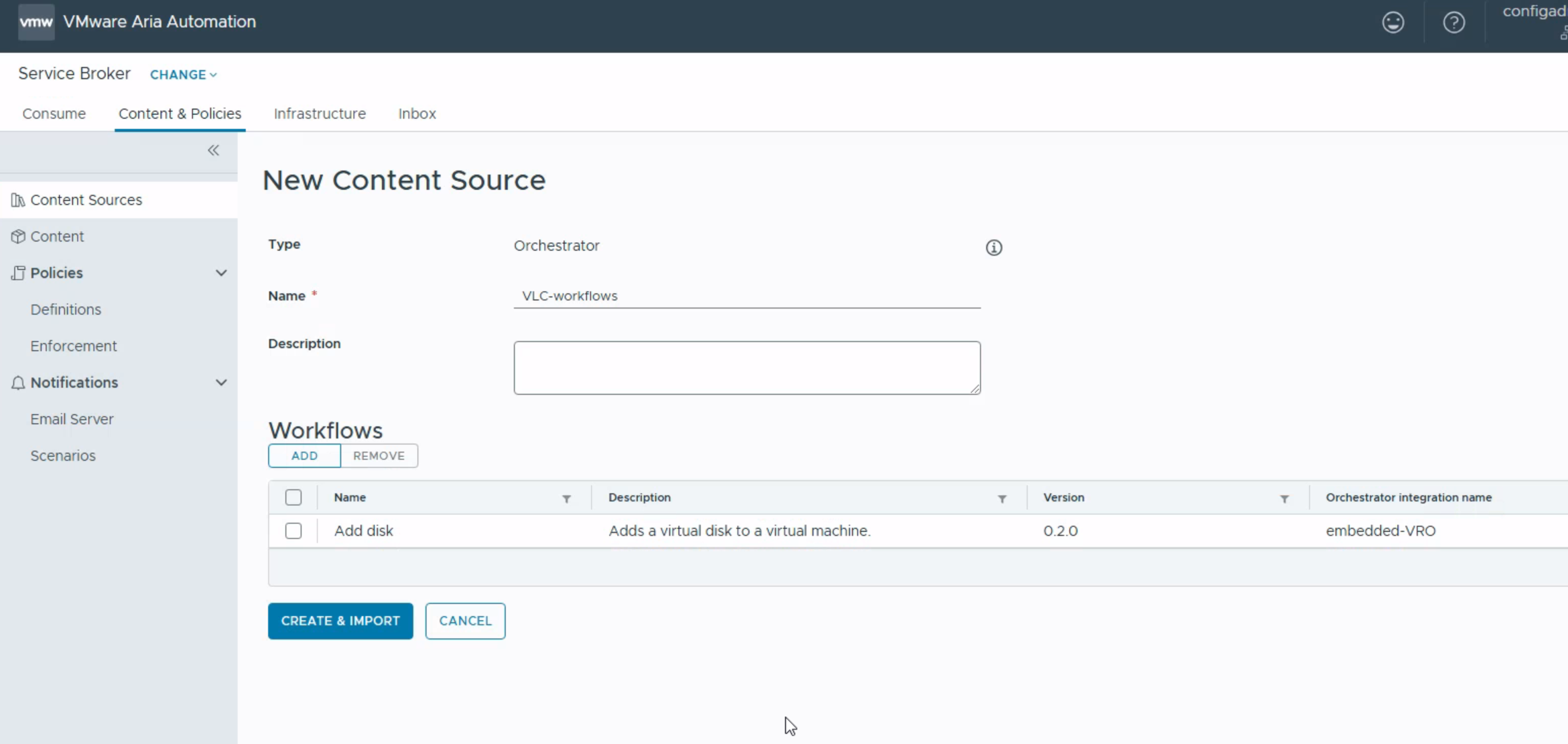This screenshot has height=744, width=1568.
Task: Click 'Adds a virtual disk' description cell
Action: (x=739, y=531)
